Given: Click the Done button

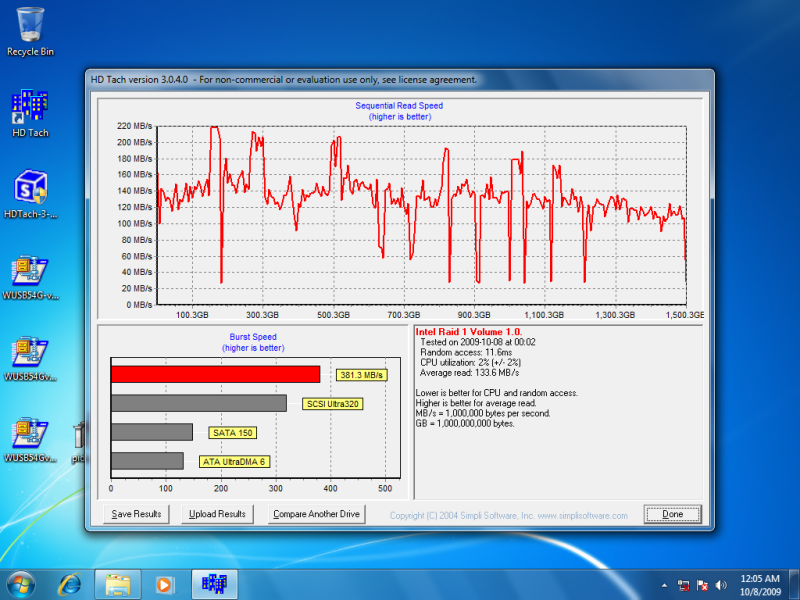Looking at the screenshot, I should pos(672,514).
